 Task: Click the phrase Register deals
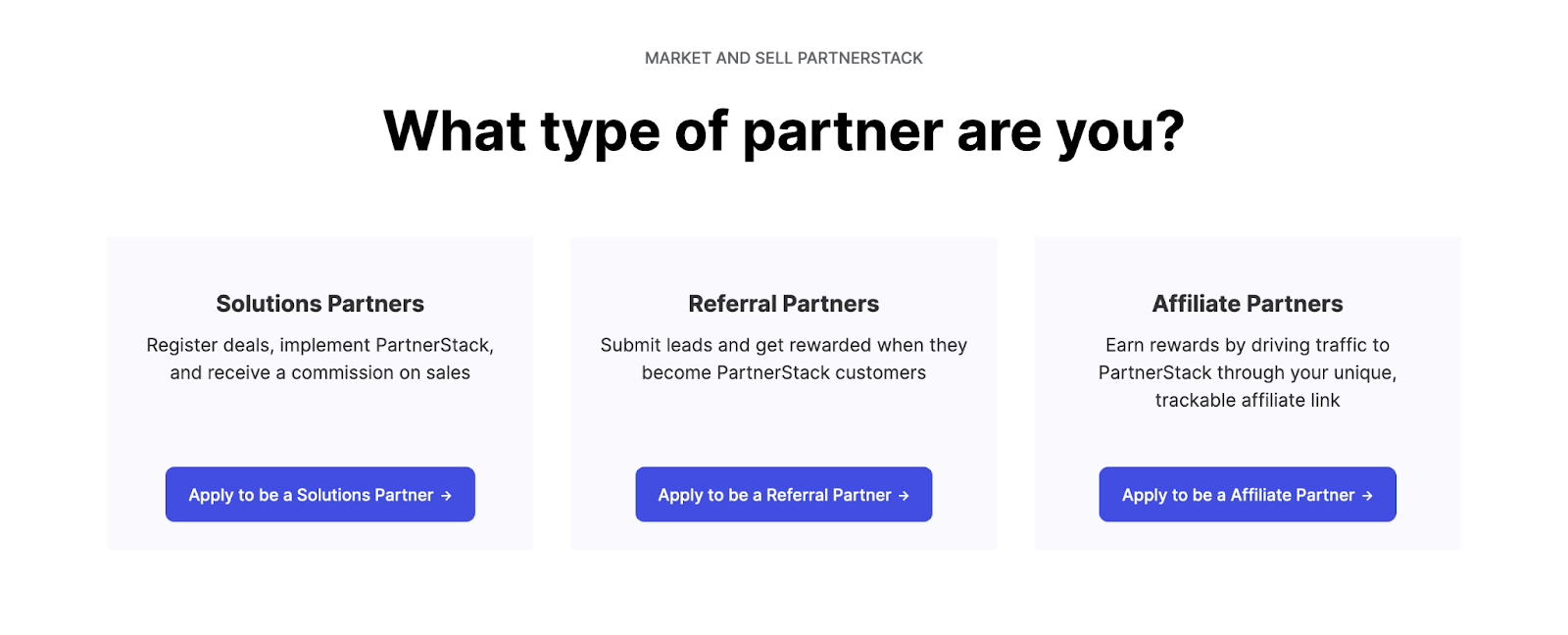[x=208, y=345]
